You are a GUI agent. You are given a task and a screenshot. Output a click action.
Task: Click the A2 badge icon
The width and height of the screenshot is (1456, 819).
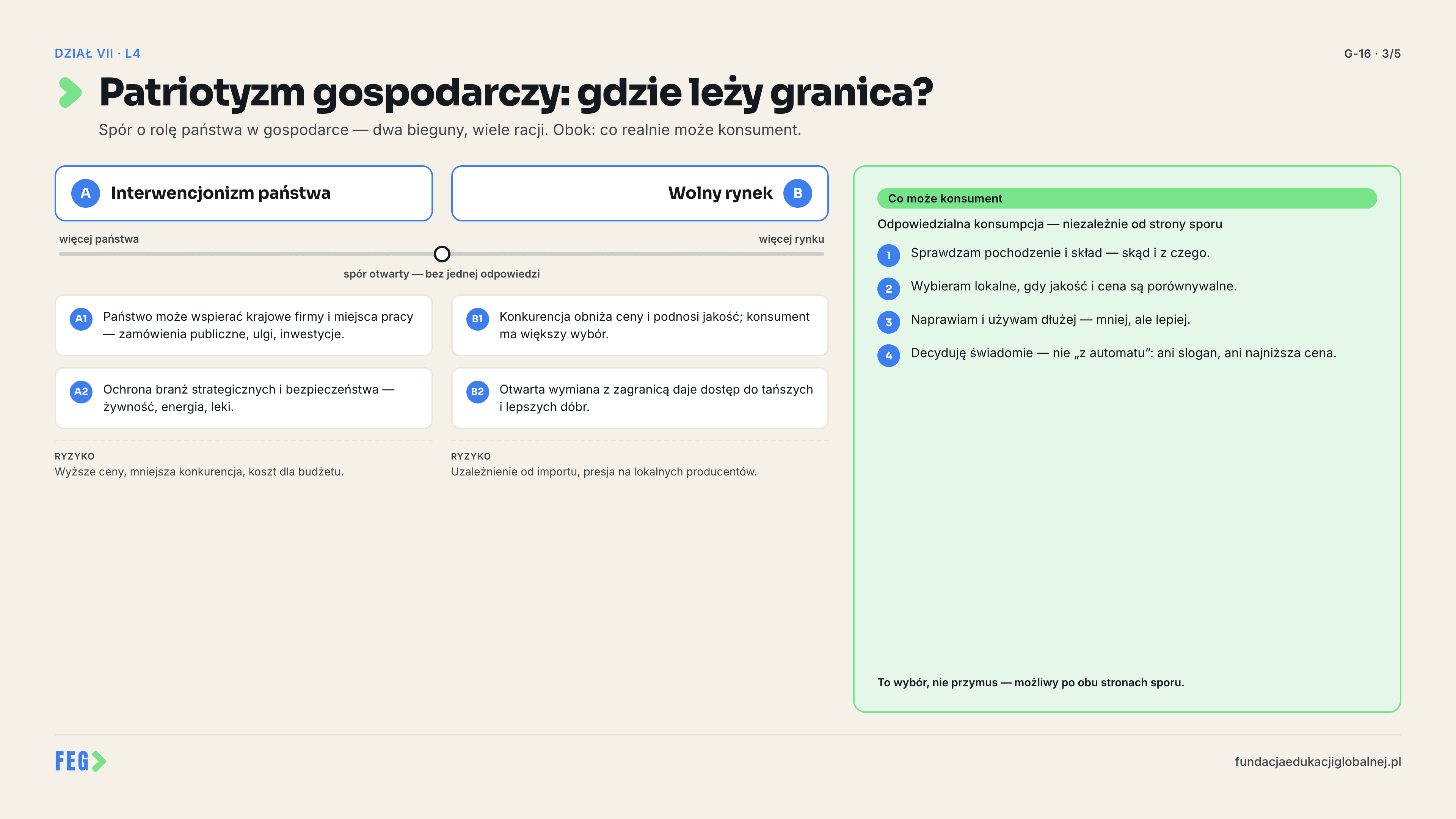pyautogui.click(x=81, y=392)
